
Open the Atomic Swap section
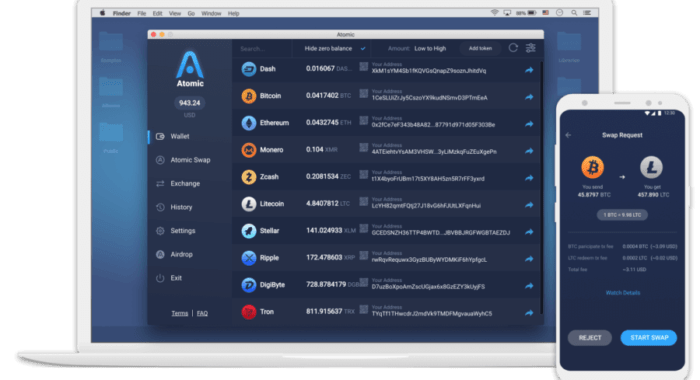tap(190, 160)
